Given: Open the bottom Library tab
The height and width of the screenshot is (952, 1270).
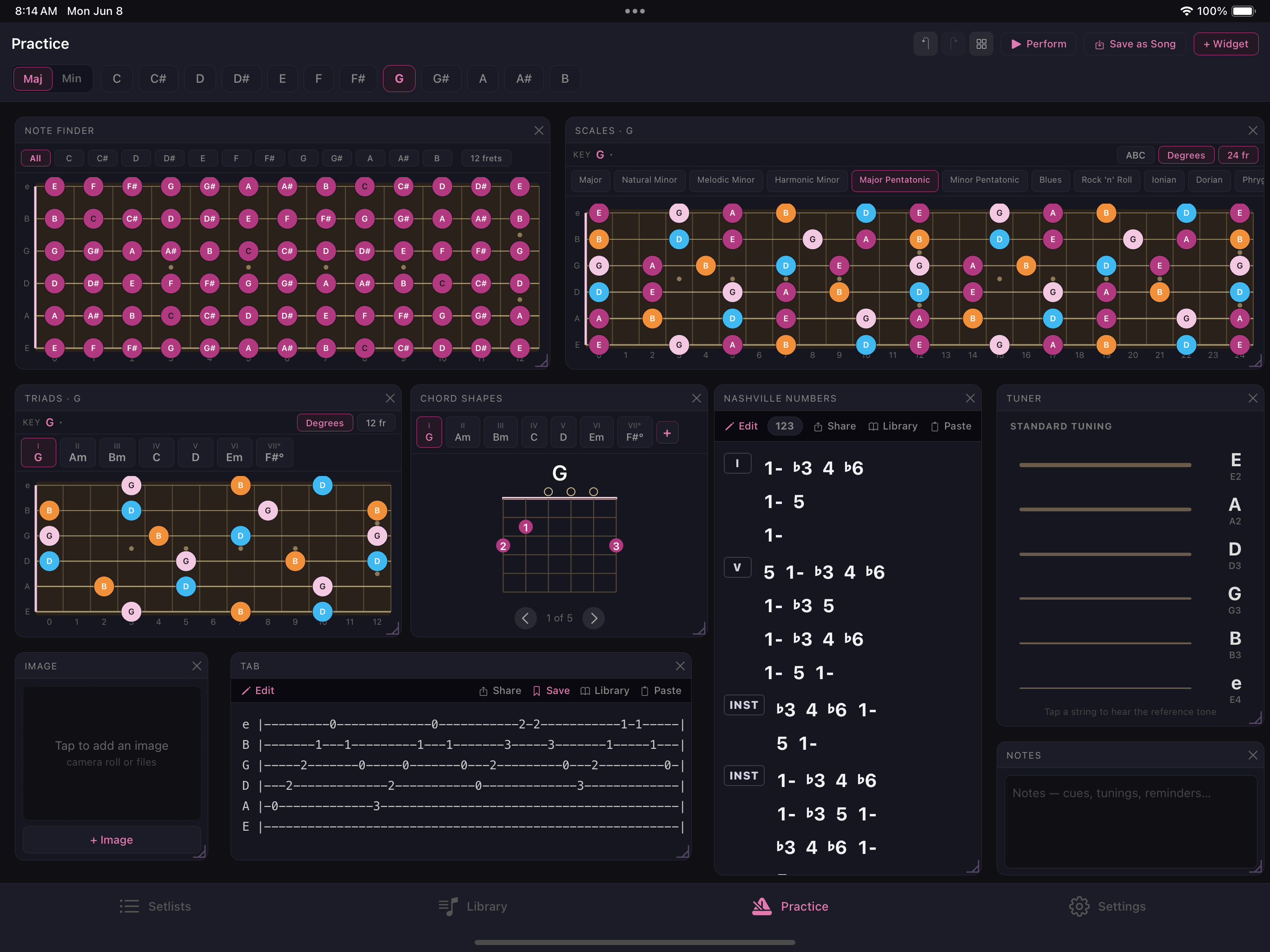Looking at the screenshot, I should pos(472,906).
